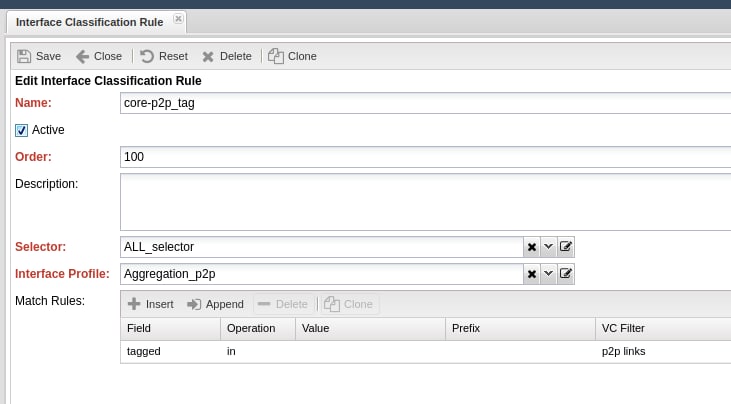Screen dimensions: 731x404
Task: Click the Reset circular arrow icon
Action: [147, 56]
